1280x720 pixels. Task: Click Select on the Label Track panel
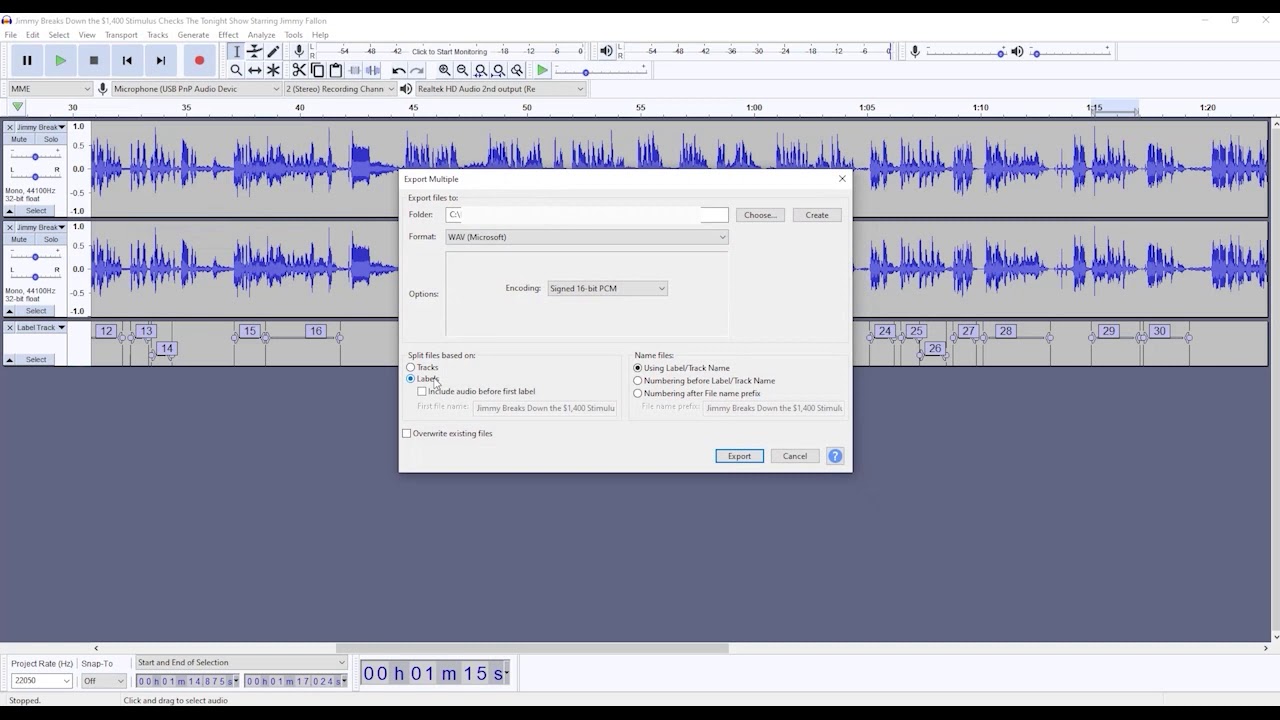click(x=36, y=360)
